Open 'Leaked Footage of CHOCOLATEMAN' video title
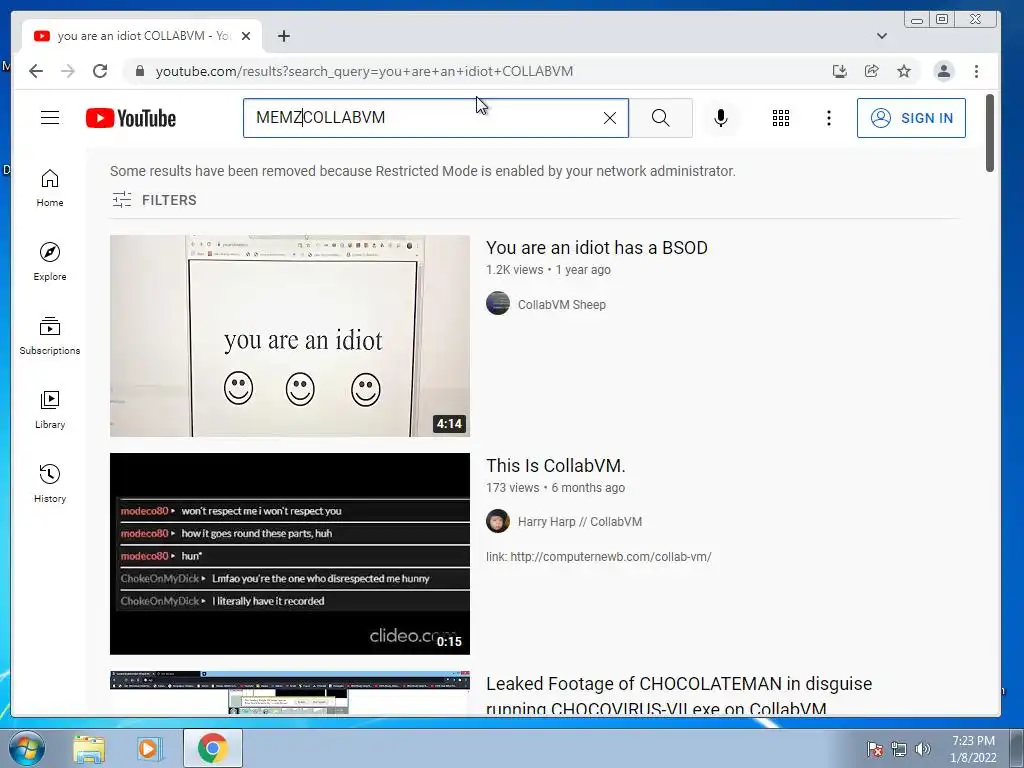 pos(679,696)
